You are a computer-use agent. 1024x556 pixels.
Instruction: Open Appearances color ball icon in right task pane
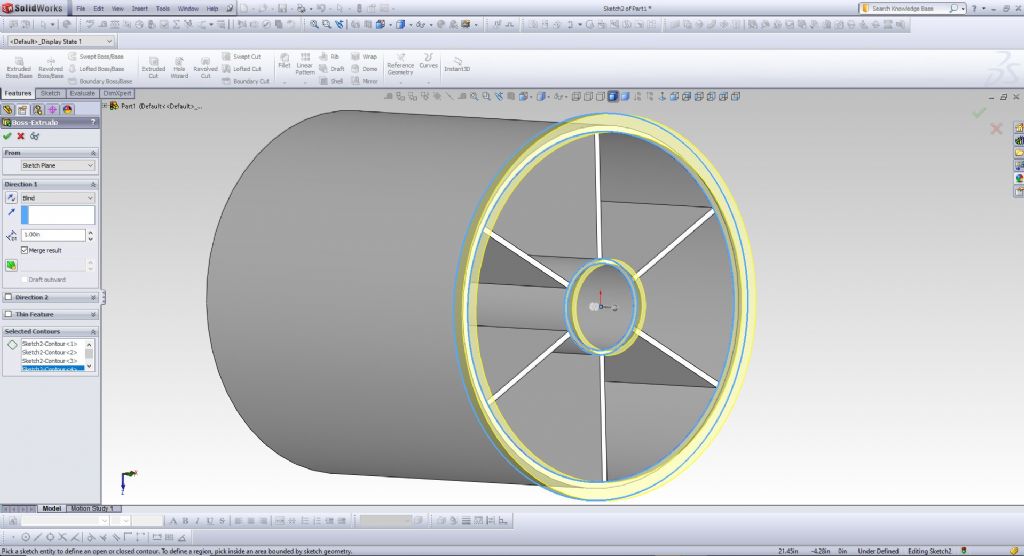[x=1019, y=178]
